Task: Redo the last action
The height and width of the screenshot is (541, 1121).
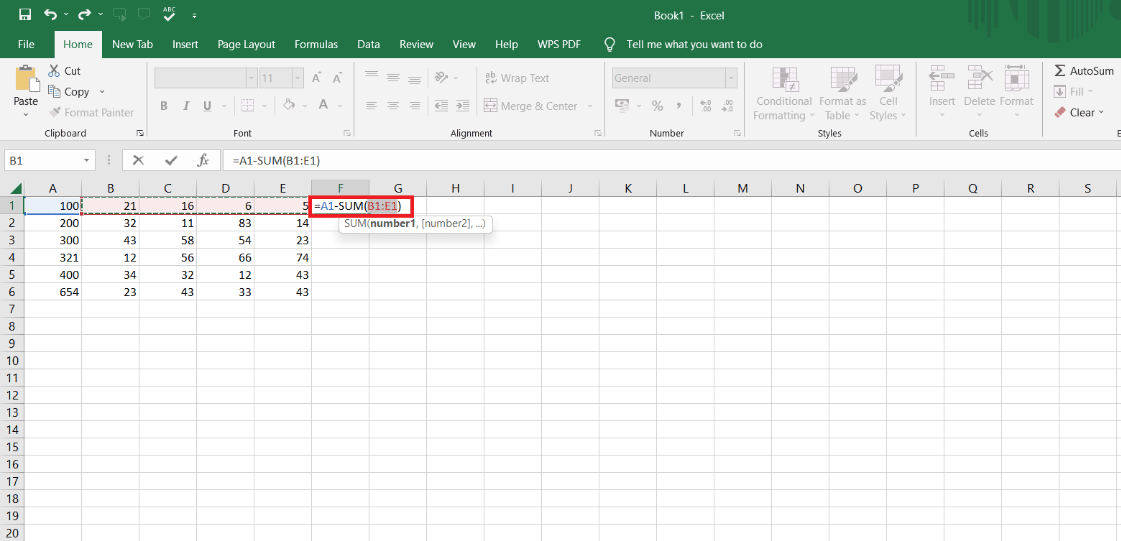Action: pyautogui.click(x=84, y=15)
